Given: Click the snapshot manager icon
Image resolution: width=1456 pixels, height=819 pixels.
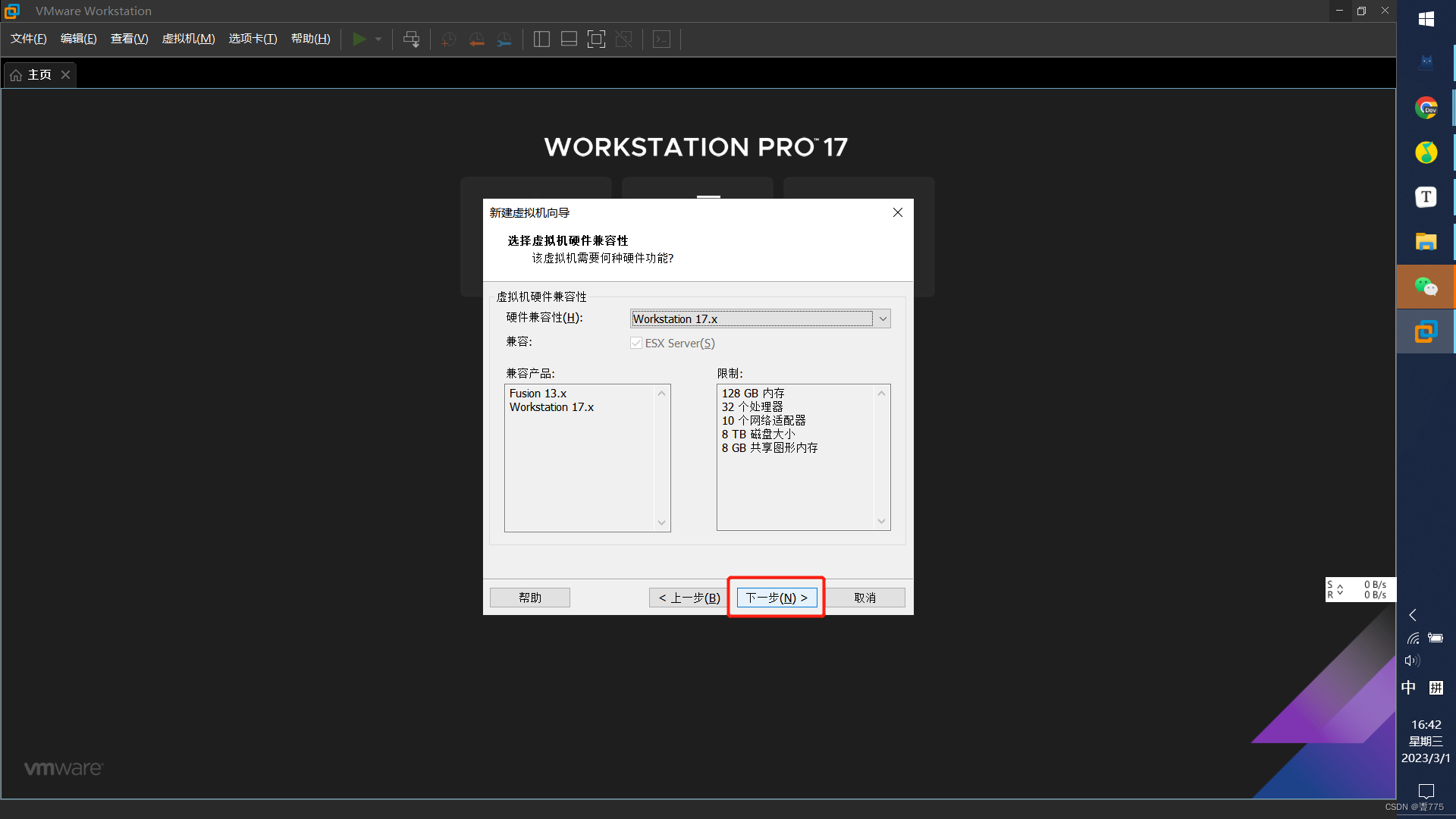Looking at the screenshot, I should 505,39.
